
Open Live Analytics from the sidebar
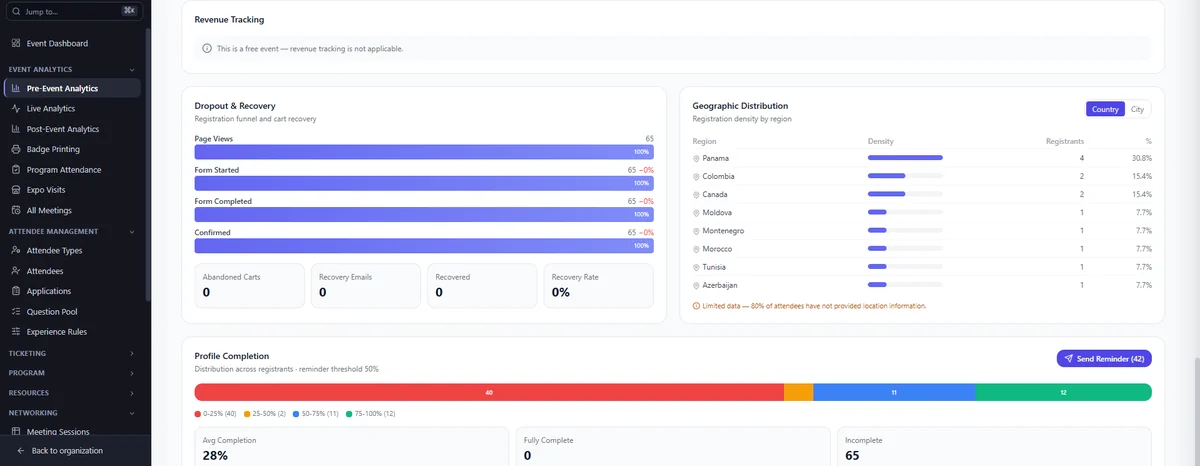click(x=72, y=109)
